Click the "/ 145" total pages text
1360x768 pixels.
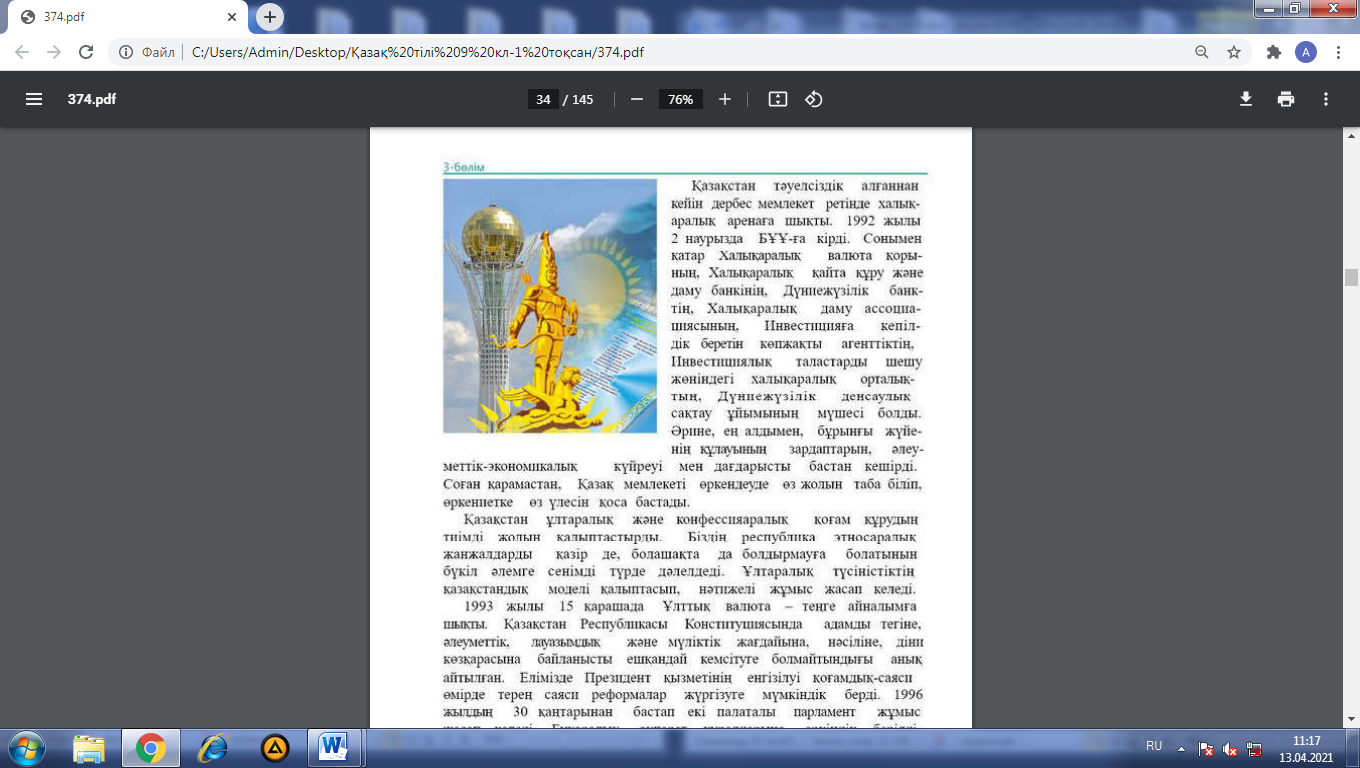(578, 99)
